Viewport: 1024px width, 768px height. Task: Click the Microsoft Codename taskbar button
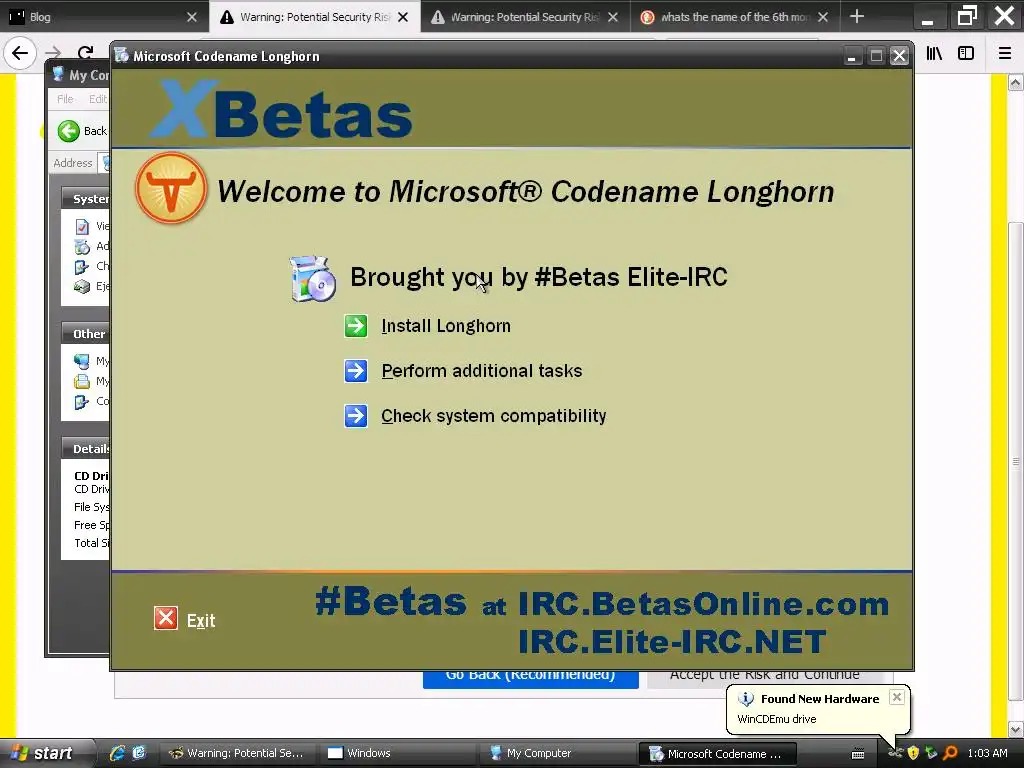point(717,753)
